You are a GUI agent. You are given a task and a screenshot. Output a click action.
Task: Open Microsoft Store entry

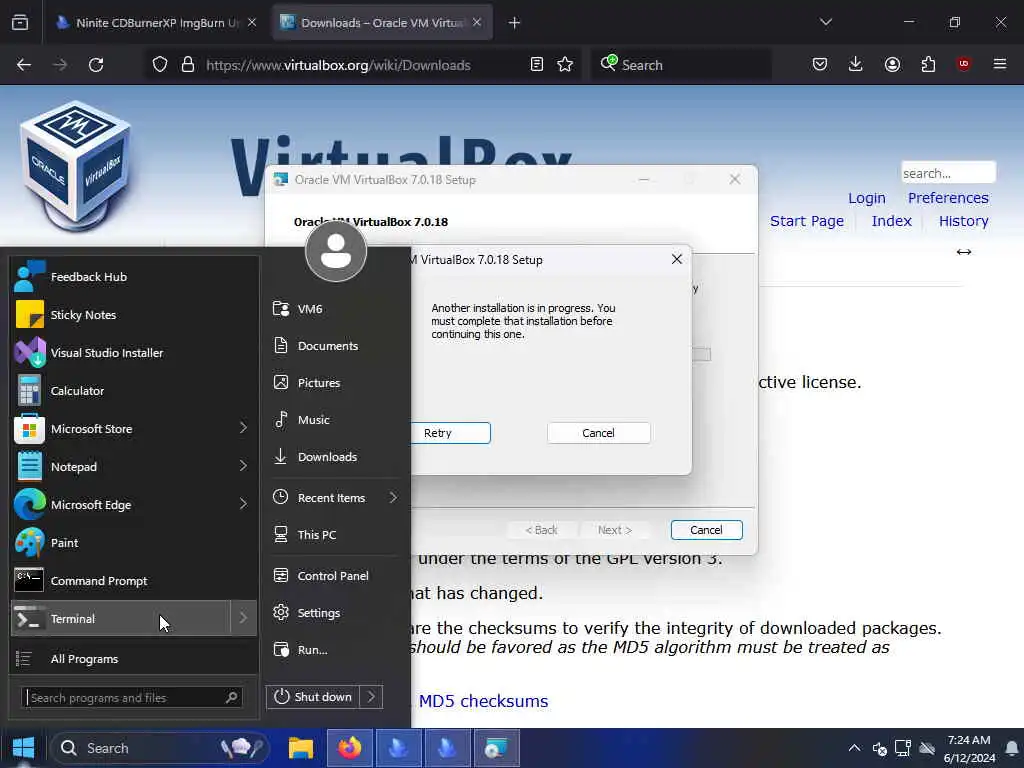[121, 429]
